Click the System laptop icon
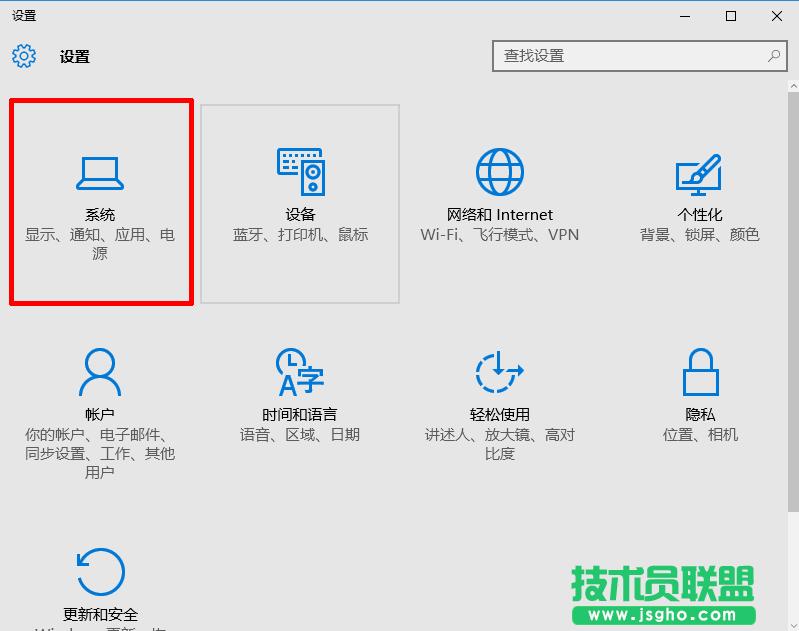This screenshot has width=799, height=631. 100,173
